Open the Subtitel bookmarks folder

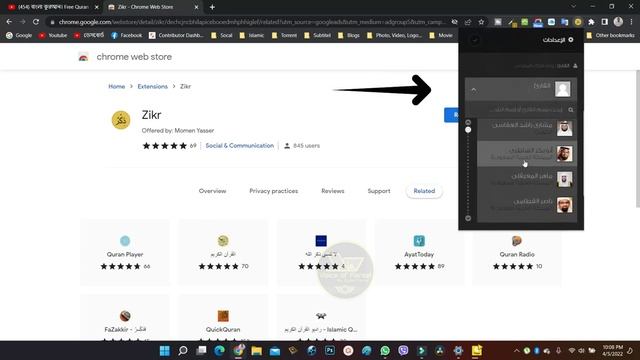pos(318,36)
